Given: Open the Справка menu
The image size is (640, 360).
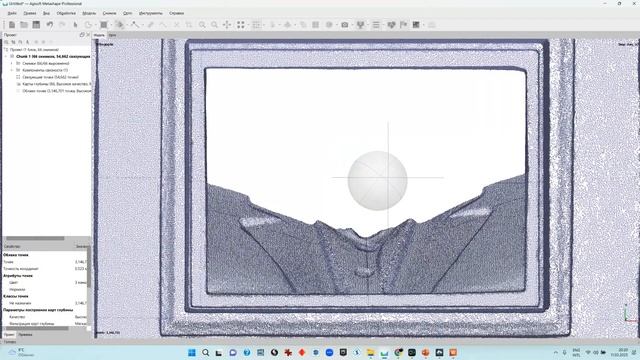Looking at the screenshot, I should tap(176, 13).
